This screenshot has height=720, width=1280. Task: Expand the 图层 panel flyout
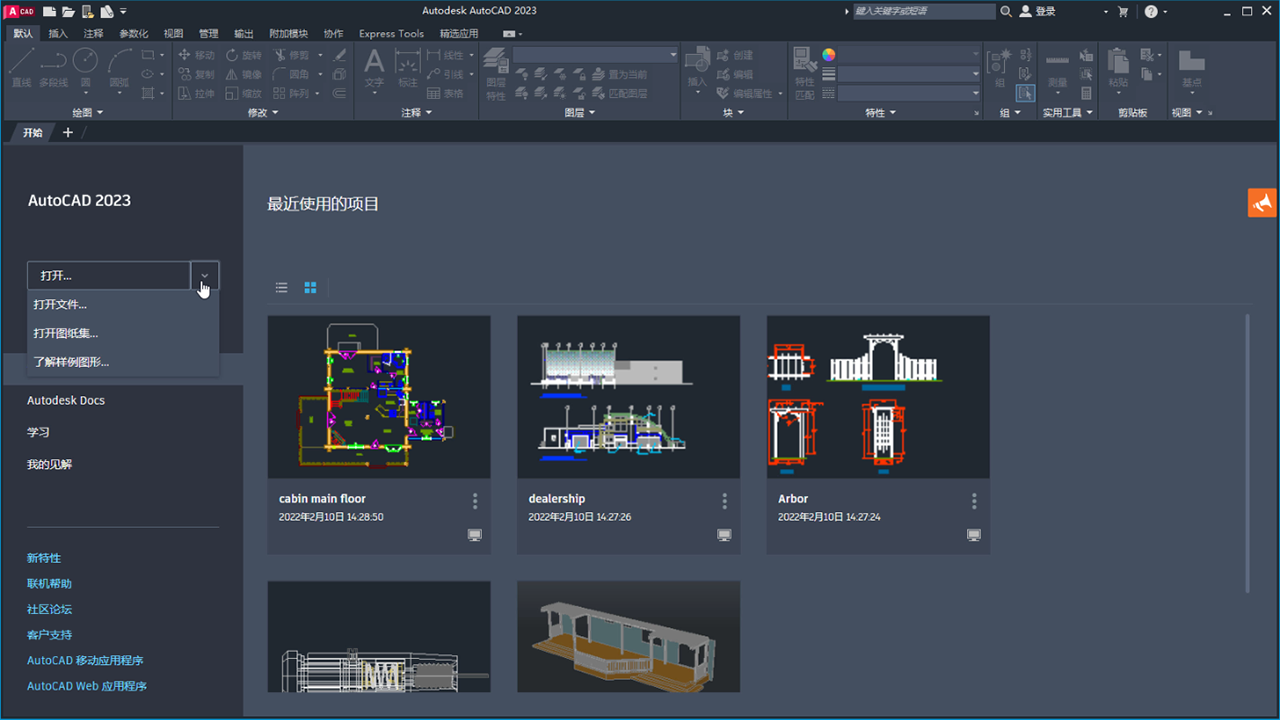click(x=580, y=113)
